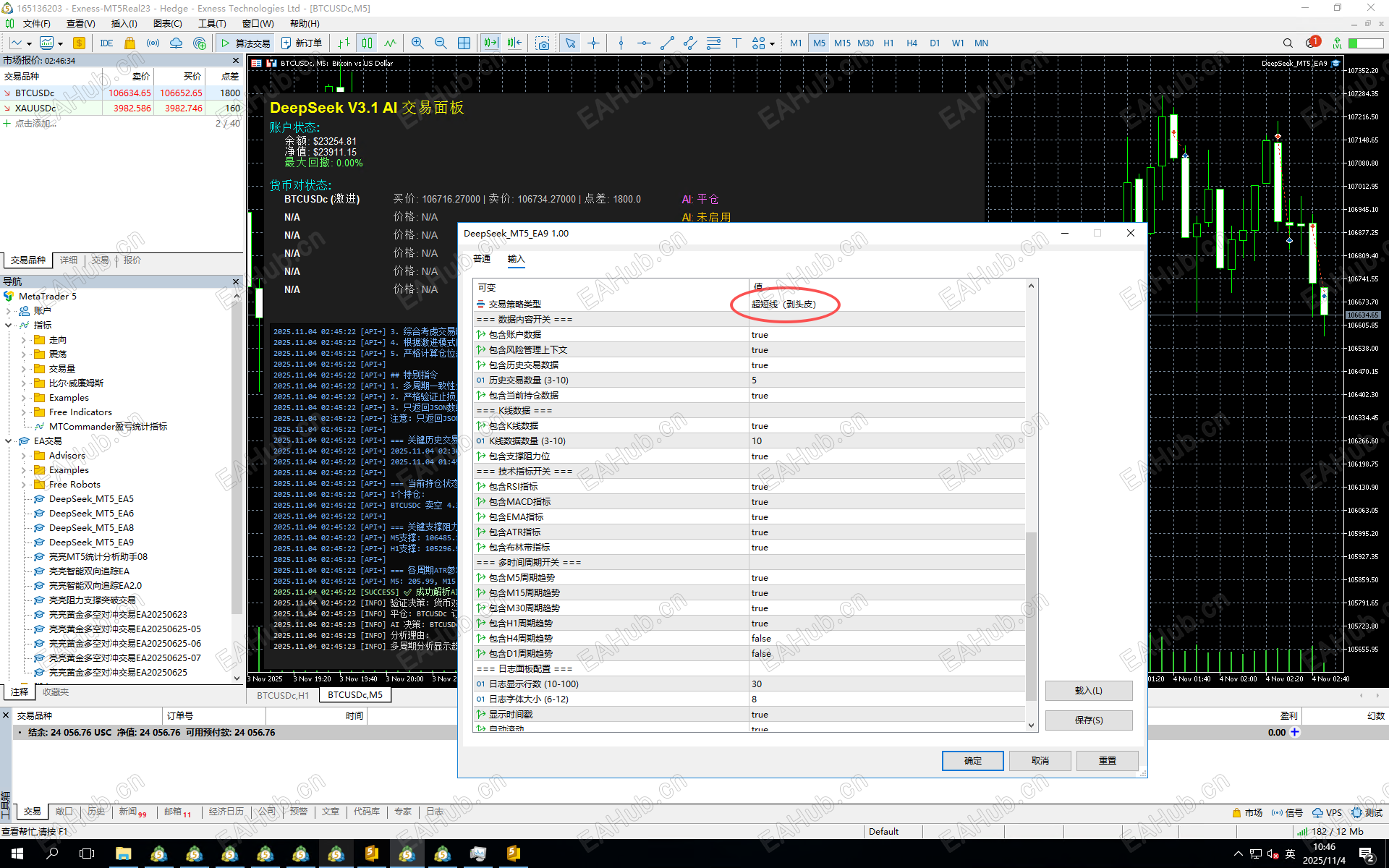Click the yellow dollar-sign toolbar icon

(80, 43)
